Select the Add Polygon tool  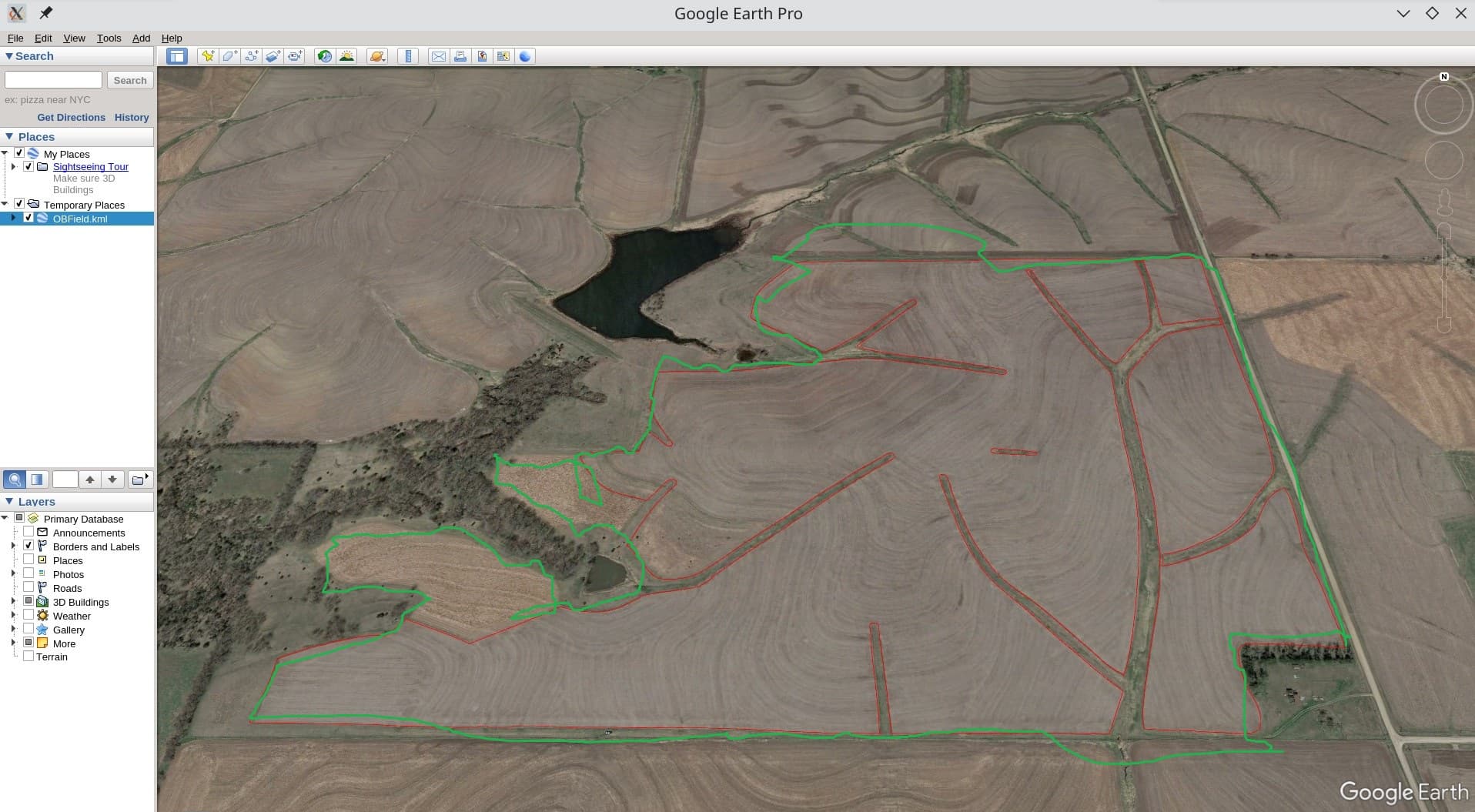coord(229,56)
